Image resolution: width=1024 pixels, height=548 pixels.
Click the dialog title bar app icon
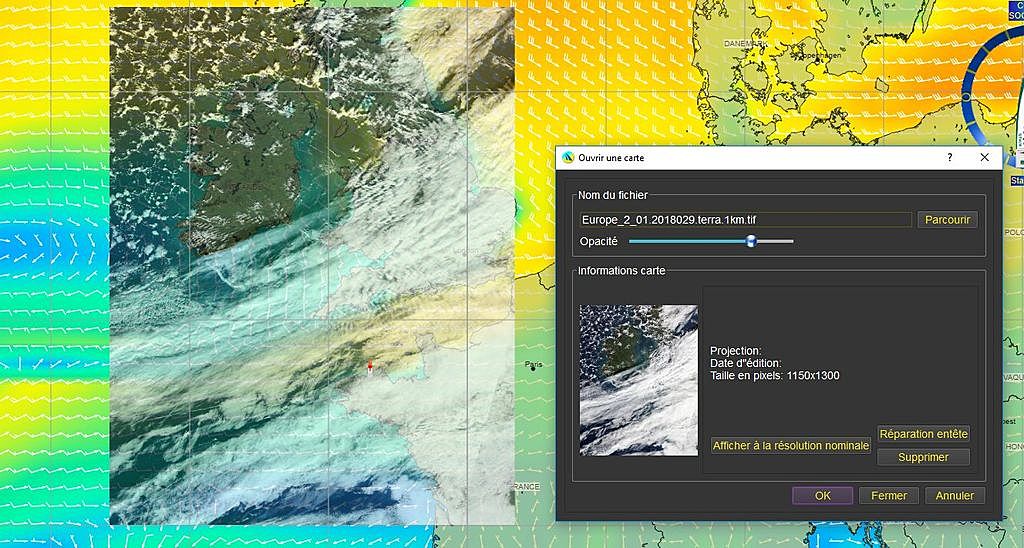(x=568, y=157)
